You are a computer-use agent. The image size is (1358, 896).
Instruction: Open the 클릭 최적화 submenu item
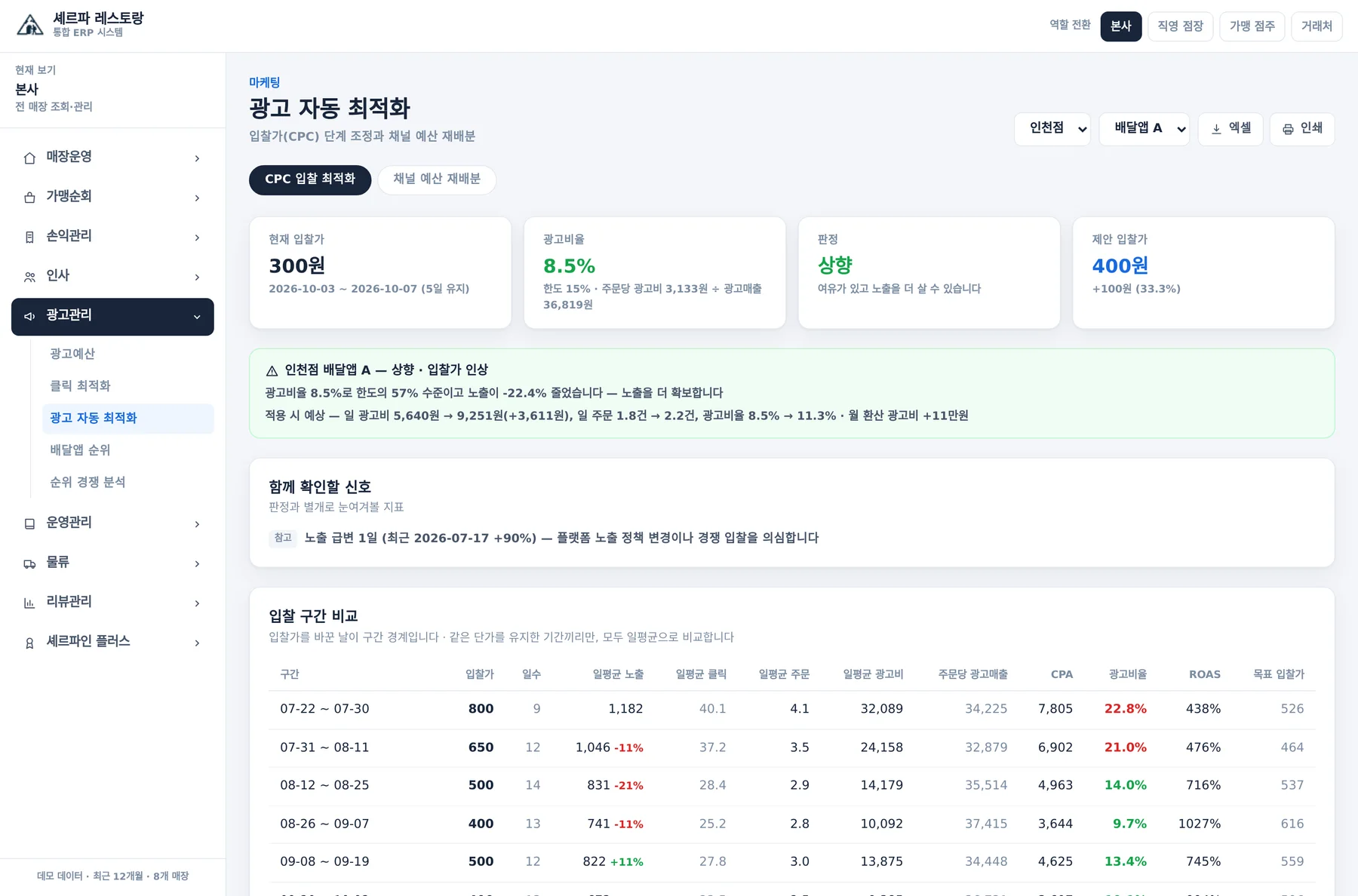128,386
